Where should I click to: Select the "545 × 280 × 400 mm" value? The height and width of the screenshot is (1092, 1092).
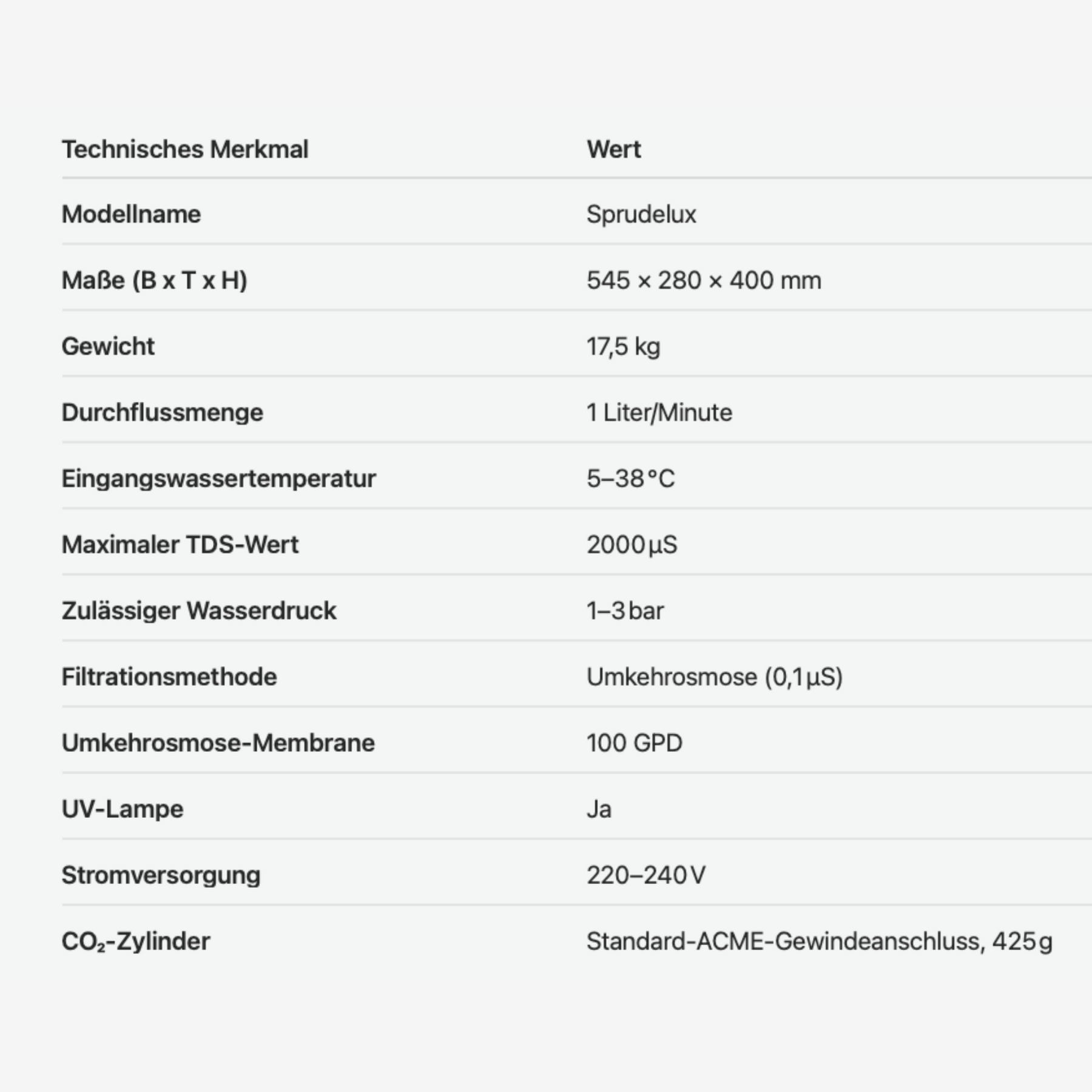pos(704,280)
